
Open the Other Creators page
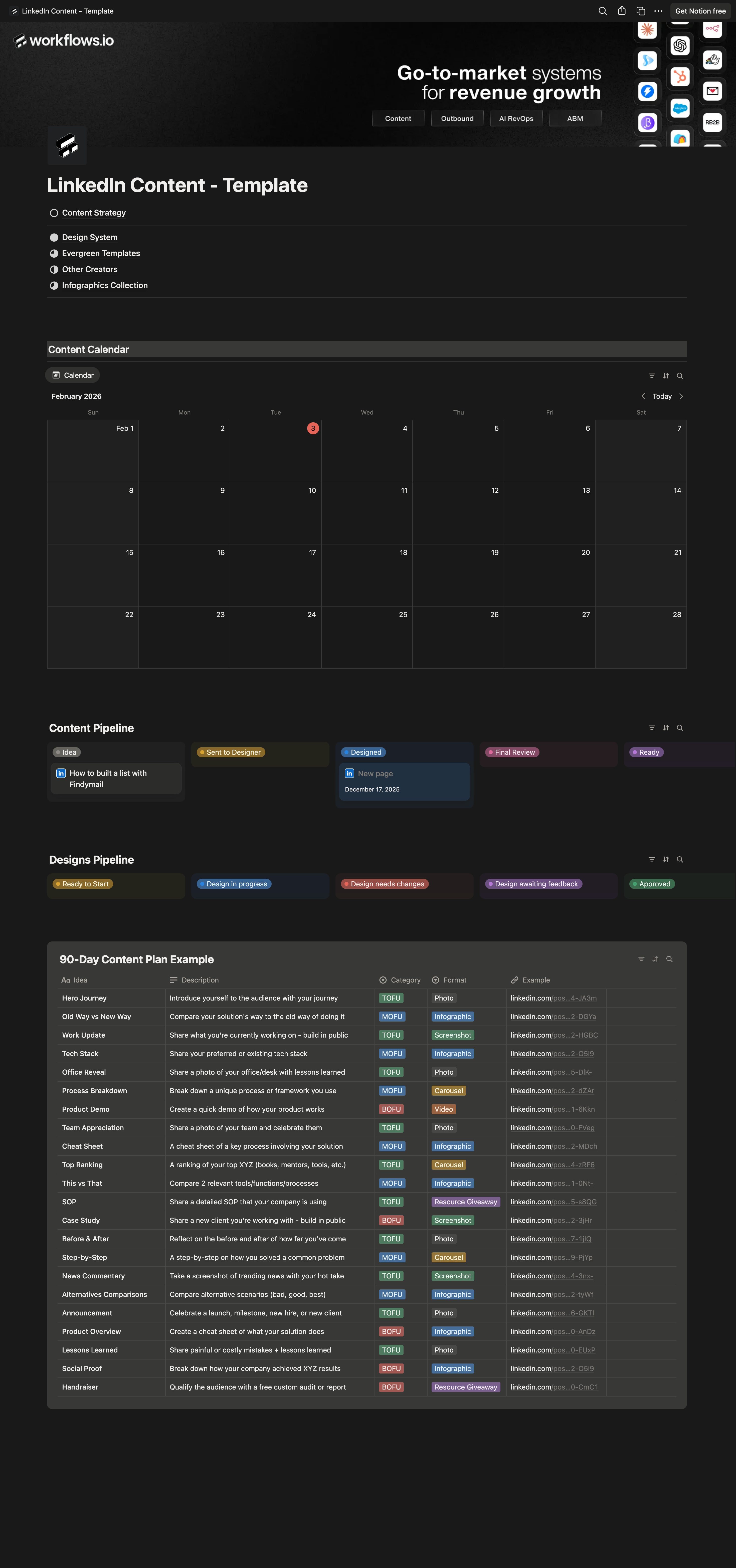(x=89, y=269)
